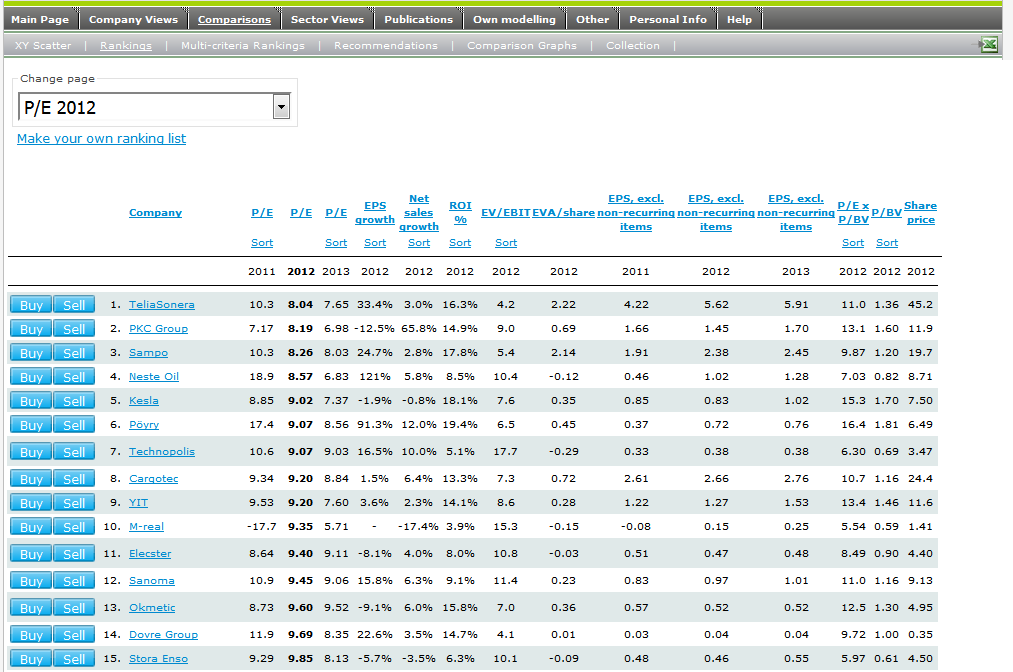
Task: Sell Cargotec shares
Action: click(x=74, y=479)
